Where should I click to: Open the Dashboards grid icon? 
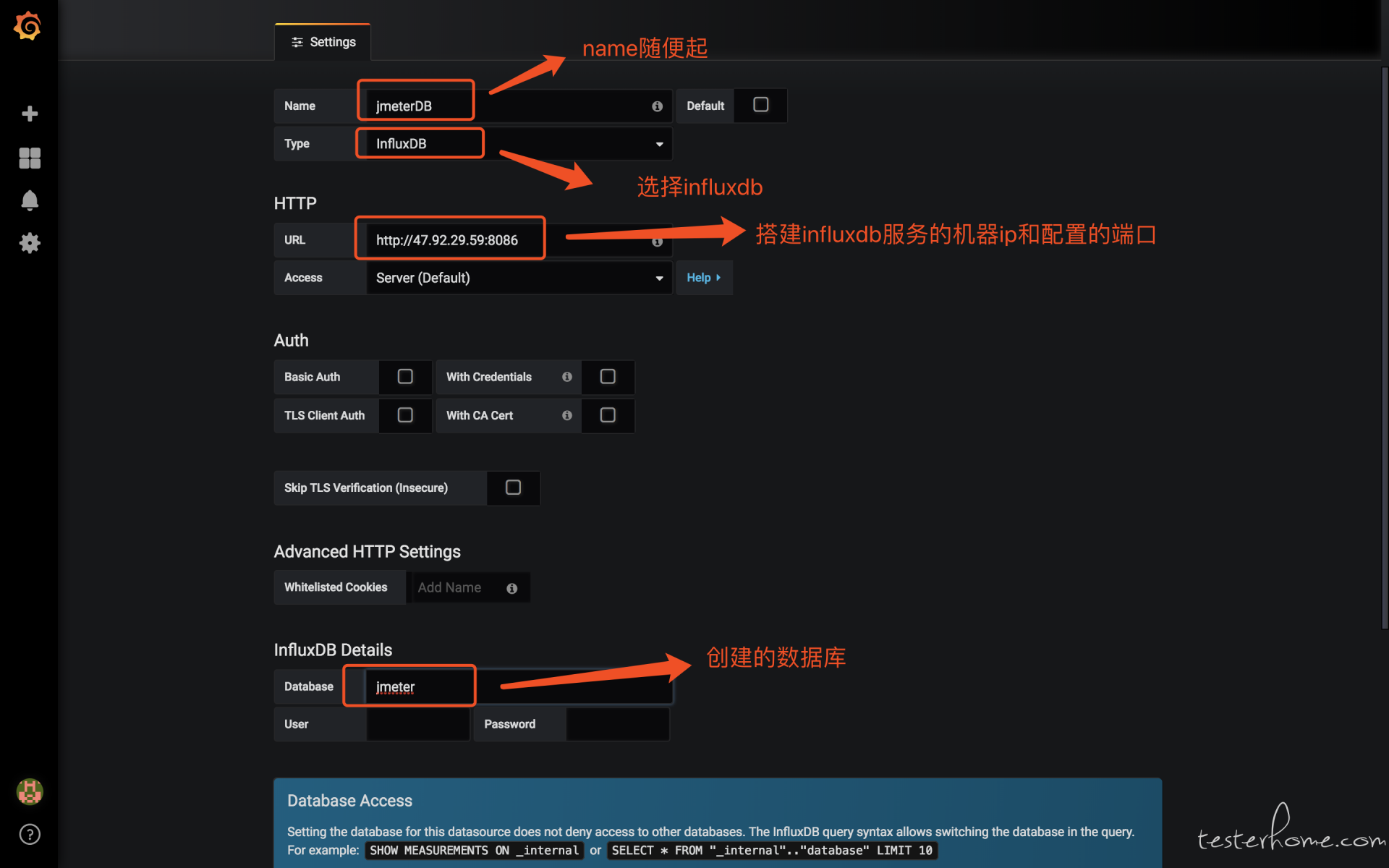tap(30, 158)
